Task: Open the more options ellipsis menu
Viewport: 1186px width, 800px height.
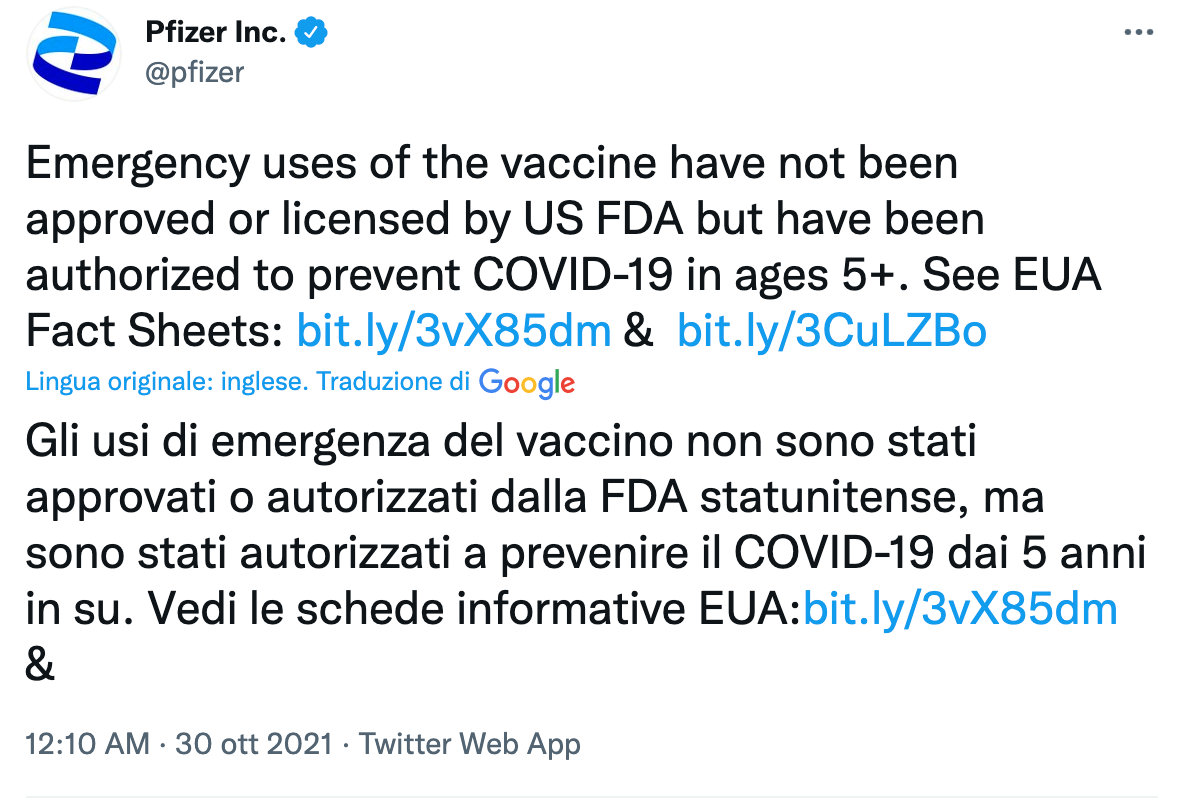Action: pos(1139,32)
